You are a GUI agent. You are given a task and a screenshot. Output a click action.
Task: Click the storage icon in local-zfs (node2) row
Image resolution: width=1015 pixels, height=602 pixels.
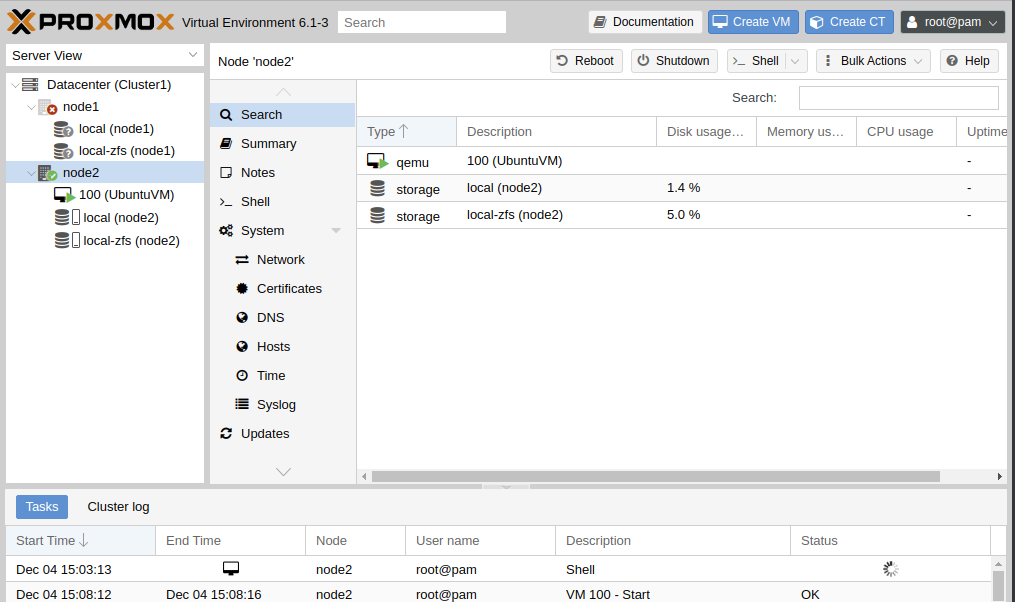click(x=377, y=216)
